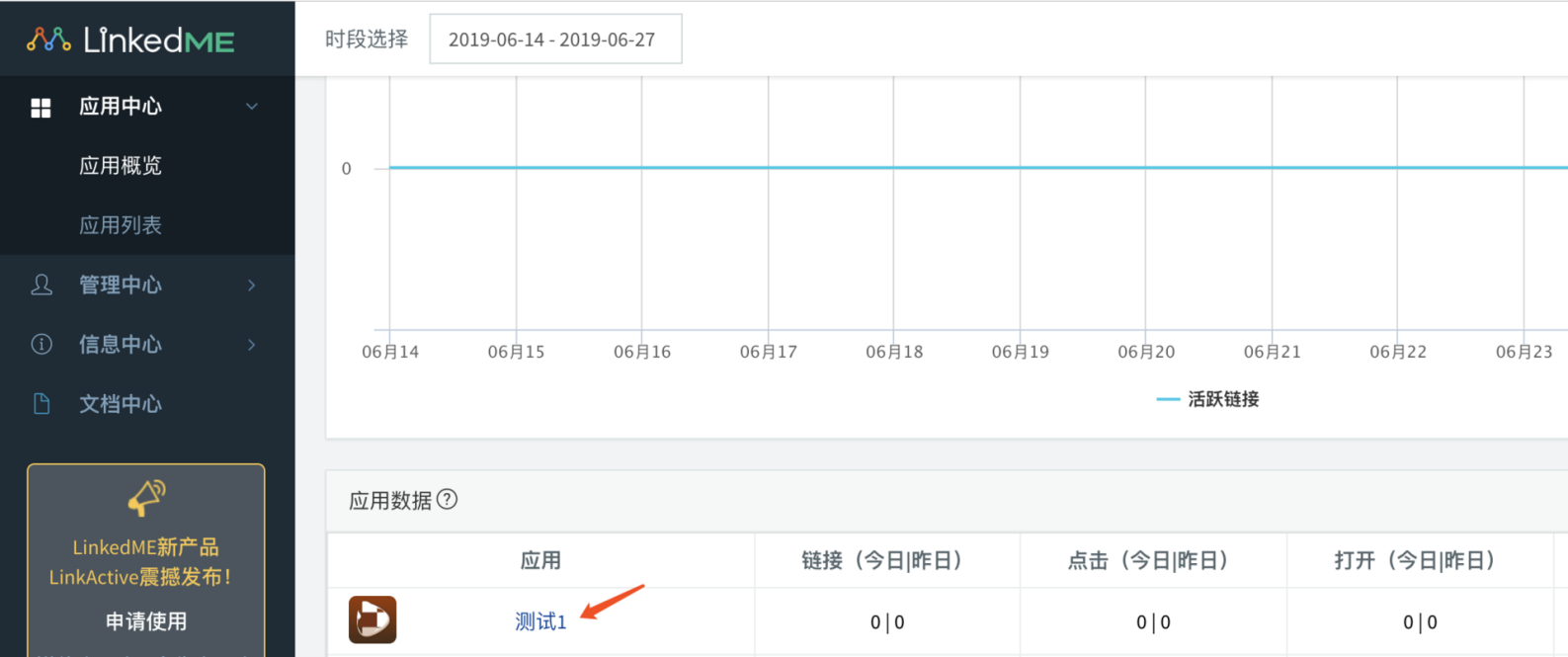Expand the 信息中心 submenu arrow
Viewport: 1568px width, 657px height.
pyautogui.click(x=252, y=345)
